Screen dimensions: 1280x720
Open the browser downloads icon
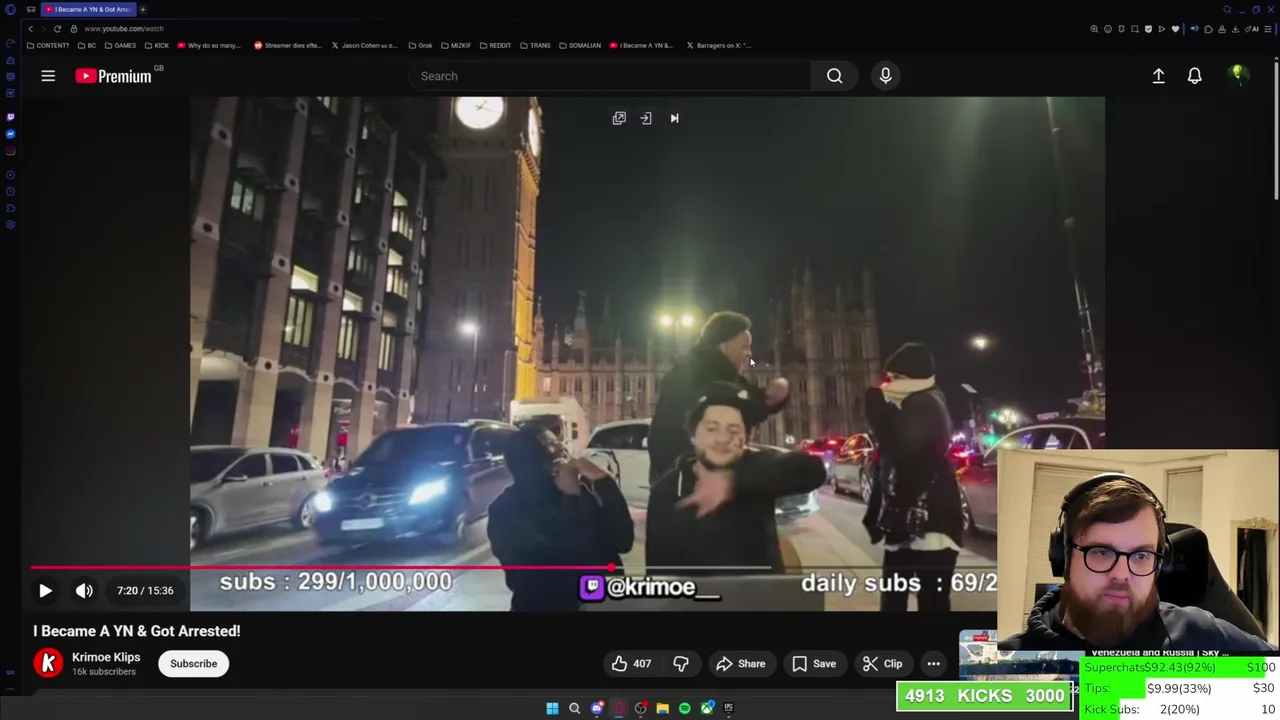[x=1235, y=29]
